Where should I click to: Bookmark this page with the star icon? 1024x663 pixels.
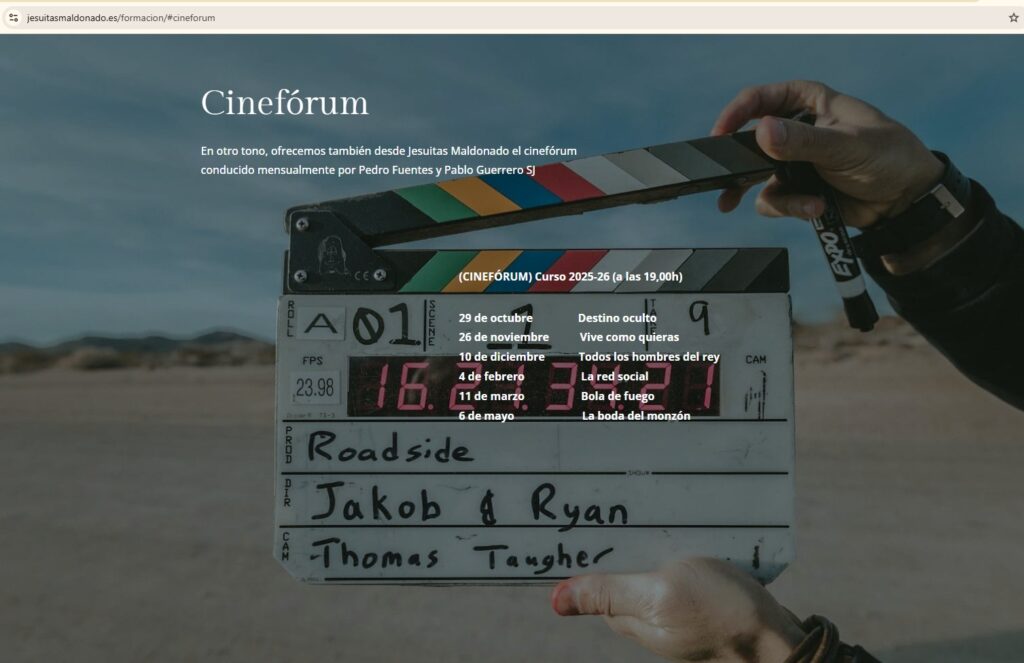[x=1013, y=17]
